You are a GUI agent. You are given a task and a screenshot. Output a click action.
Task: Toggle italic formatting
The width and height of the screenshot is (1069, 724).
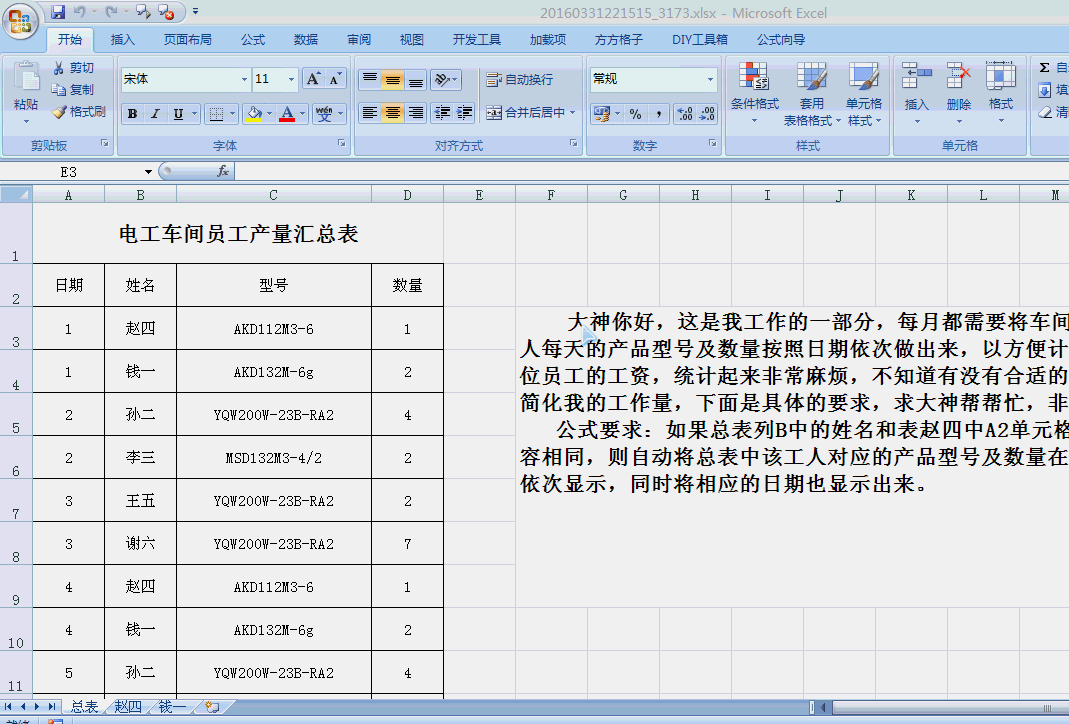click(155, 114)
